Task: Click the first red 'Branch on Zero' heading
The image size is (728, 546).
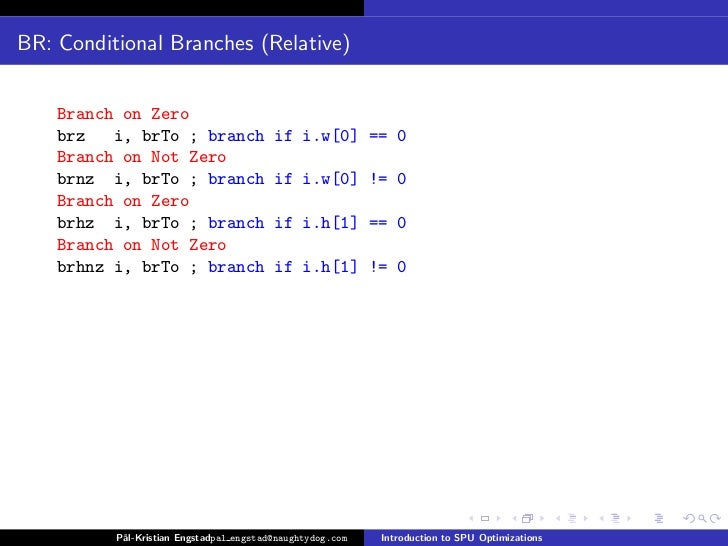Action: click(x=123, y=114)
